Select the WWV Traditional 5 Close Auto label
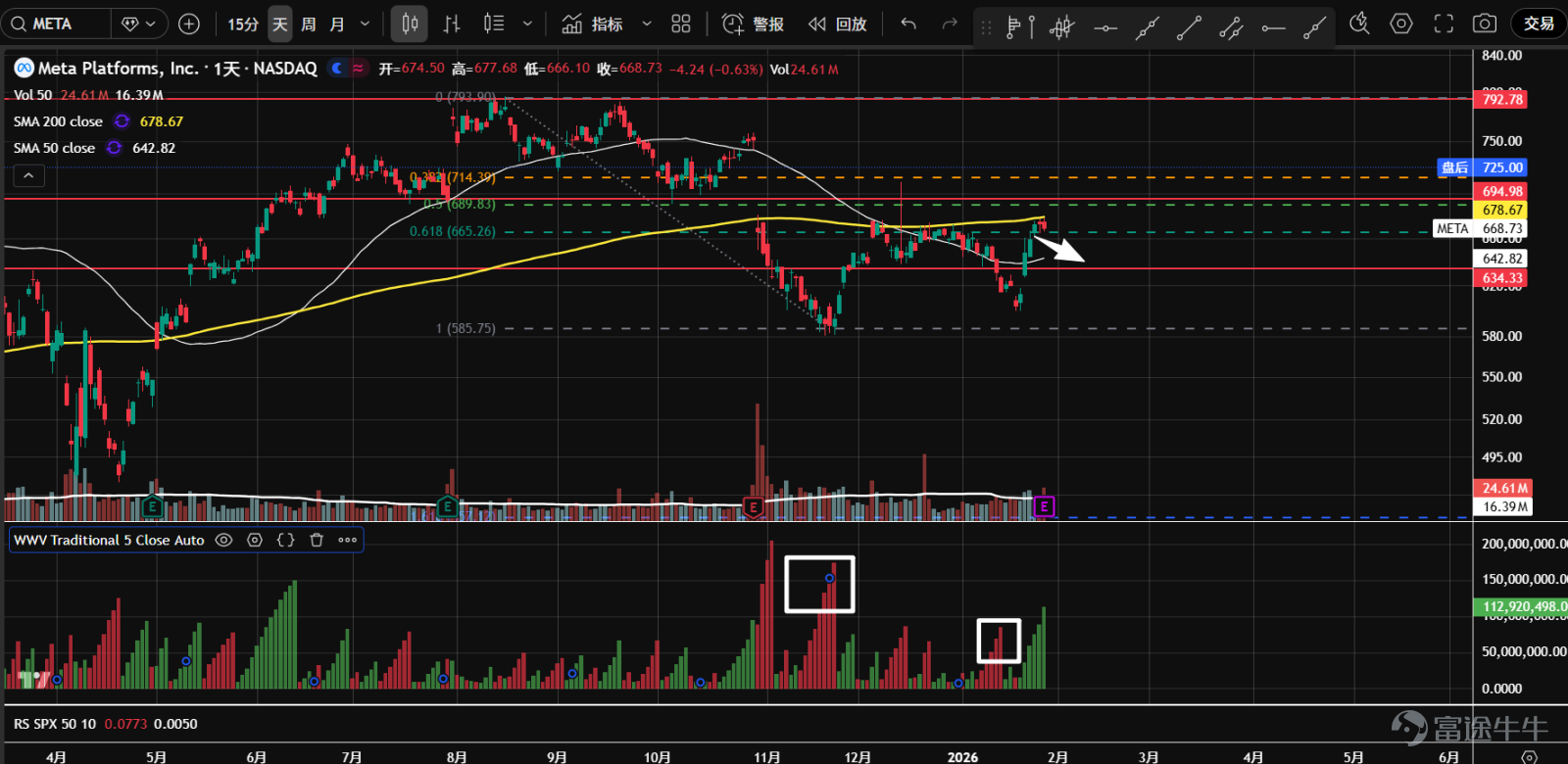The width and height of the screenshot is (1568, 764). (109, 540)
